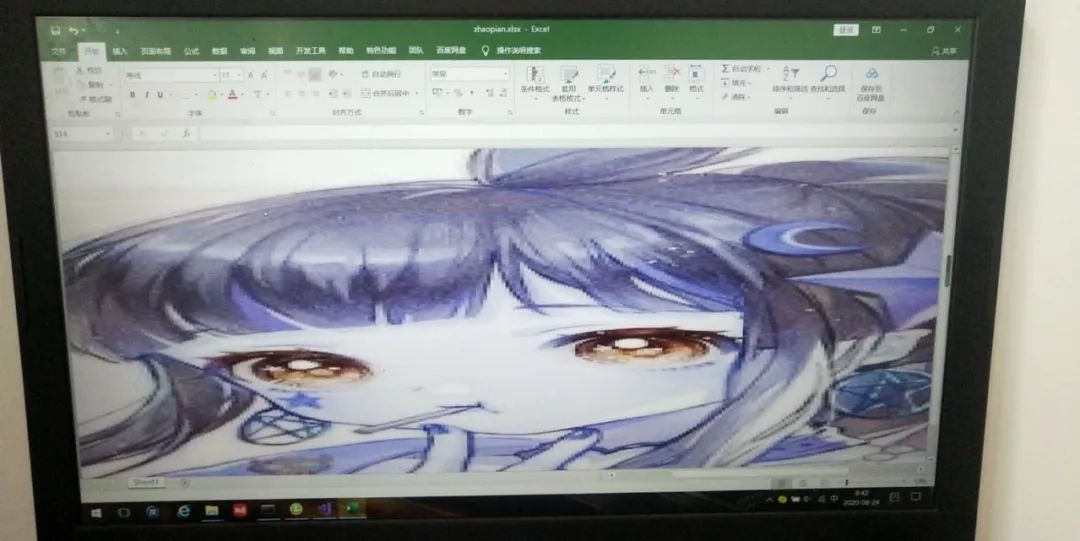Open File Explorer from the taskbar

coord(211,510)
